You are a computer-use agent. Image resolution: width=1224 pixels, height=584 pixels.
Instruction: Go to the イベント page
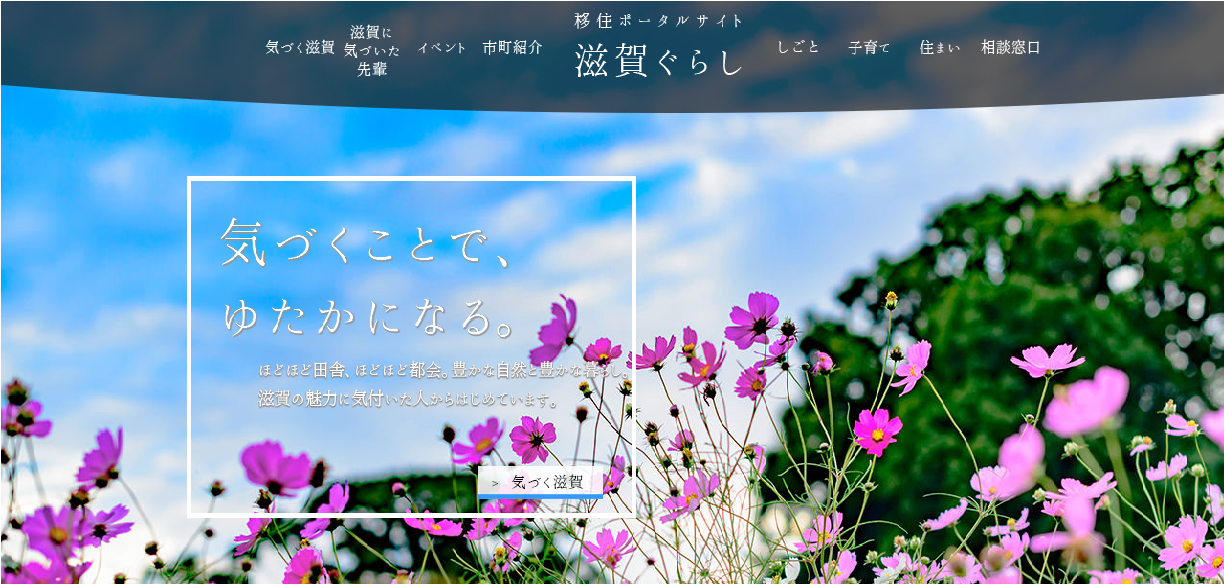point(442,47)
